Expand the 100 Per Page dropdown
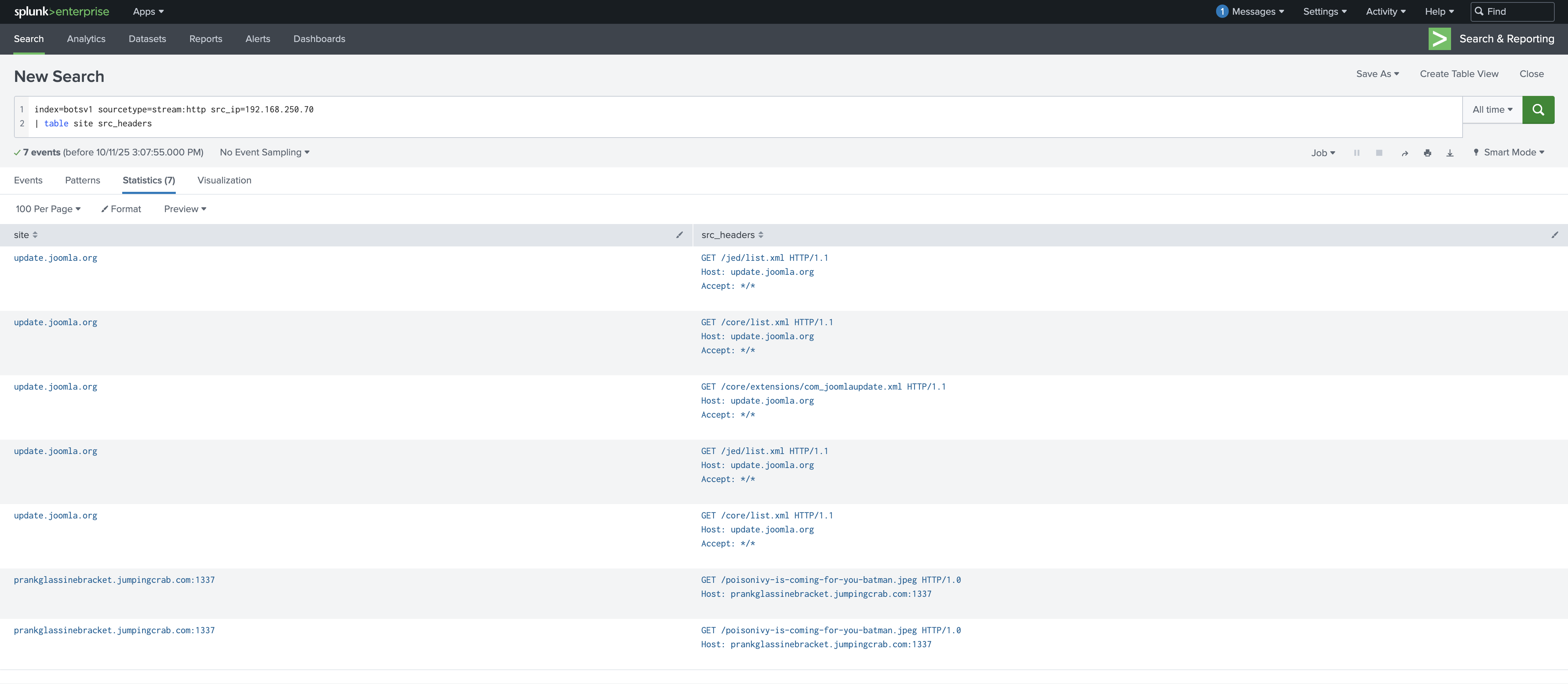The width and height of the screenshot is (1568, 684). (48, 209)
